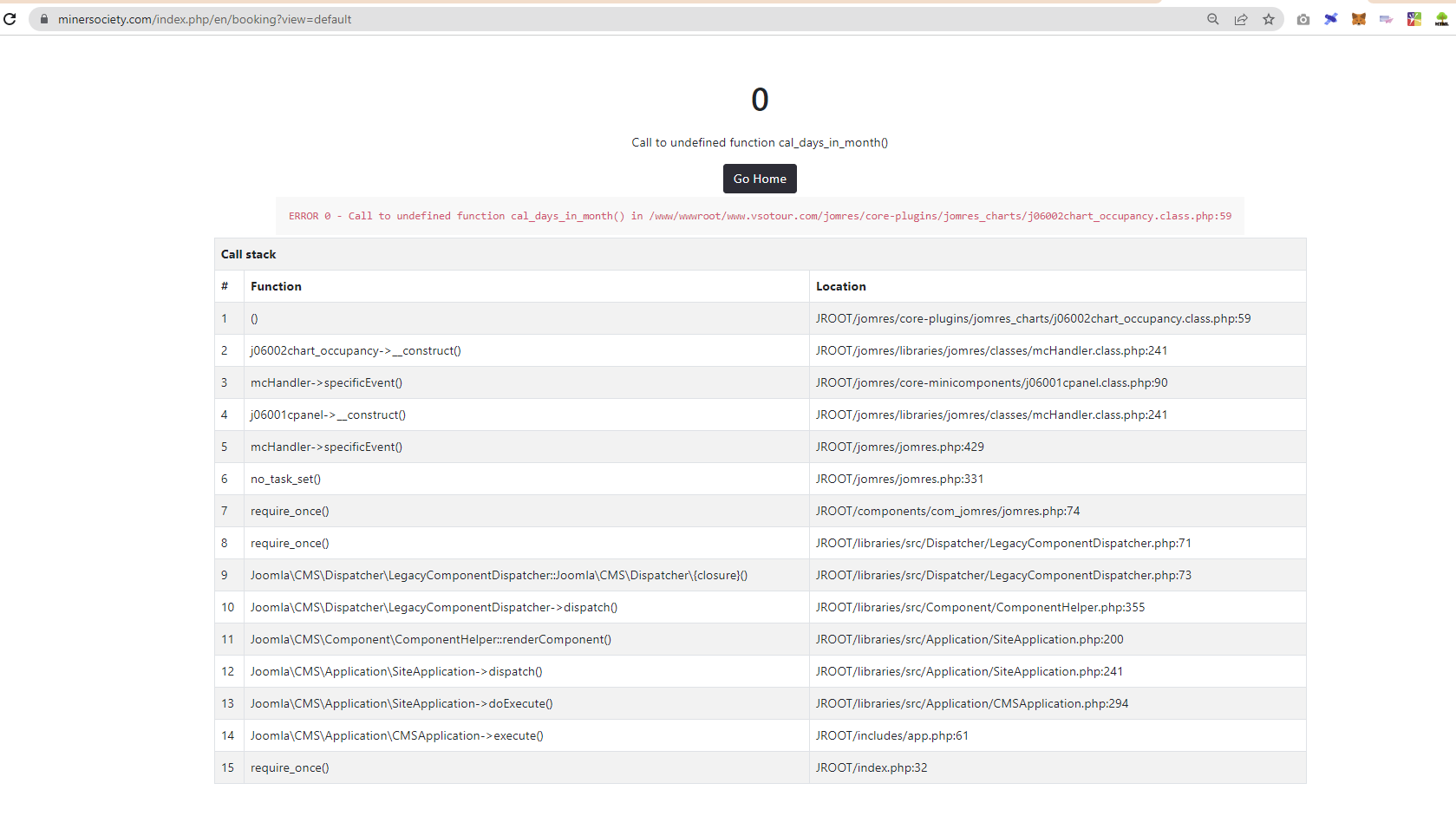Viewport: 1456px width, 816px height.
Task: Open the colorful four-square extension icon
Action: [x=1414, y=19]
